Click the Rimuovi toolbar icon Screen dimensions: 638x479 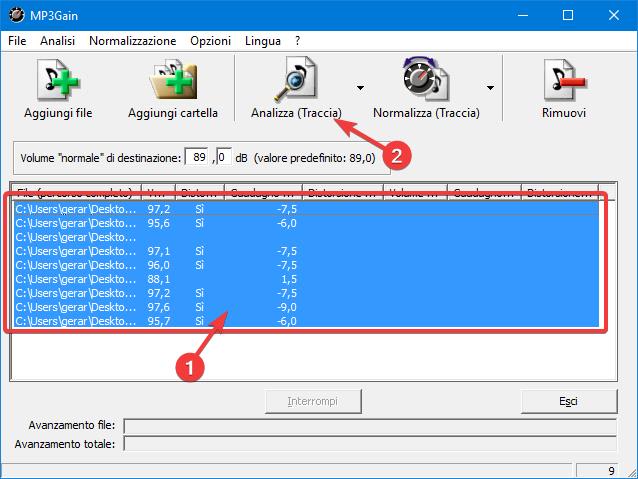564,80
